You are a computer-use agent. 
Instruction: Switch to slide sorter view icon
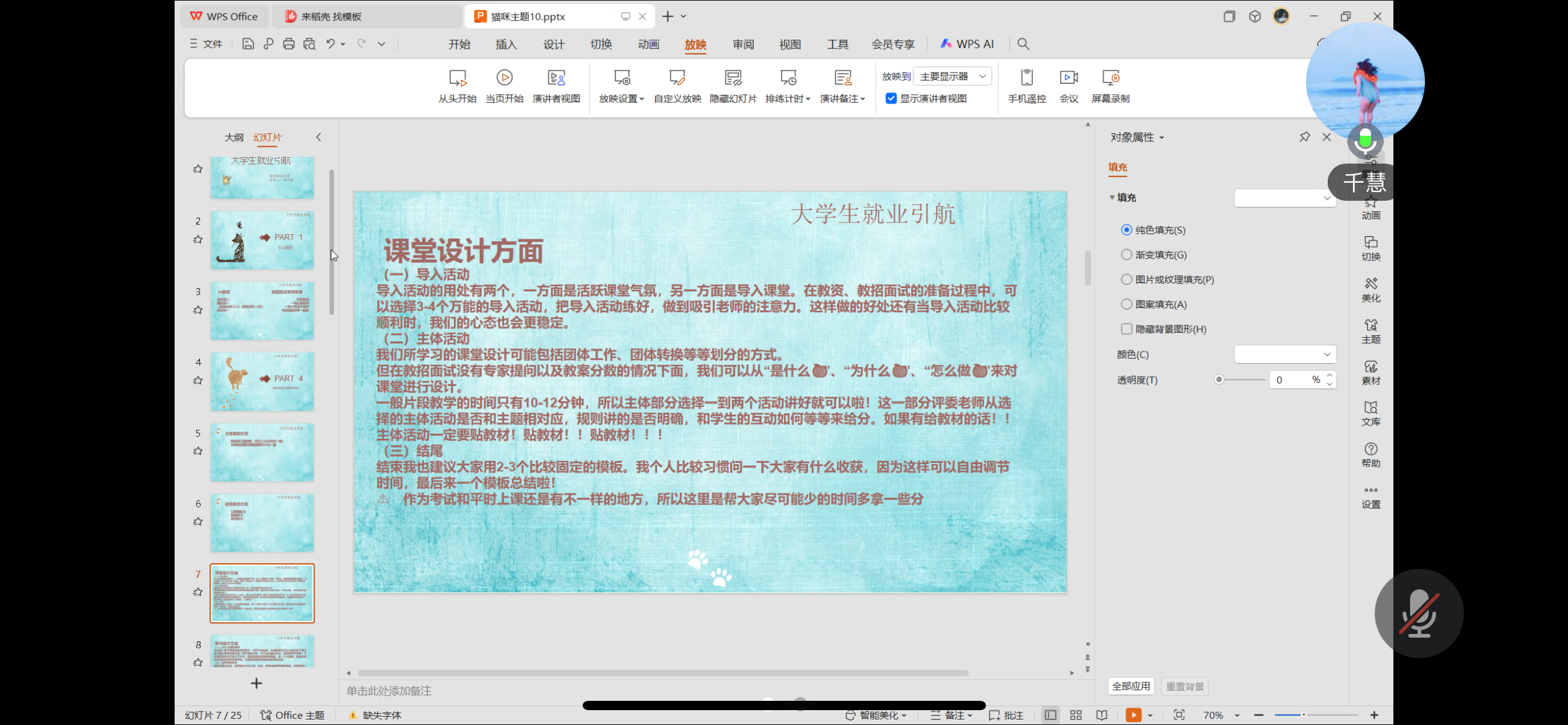[x=1076, y=714]
